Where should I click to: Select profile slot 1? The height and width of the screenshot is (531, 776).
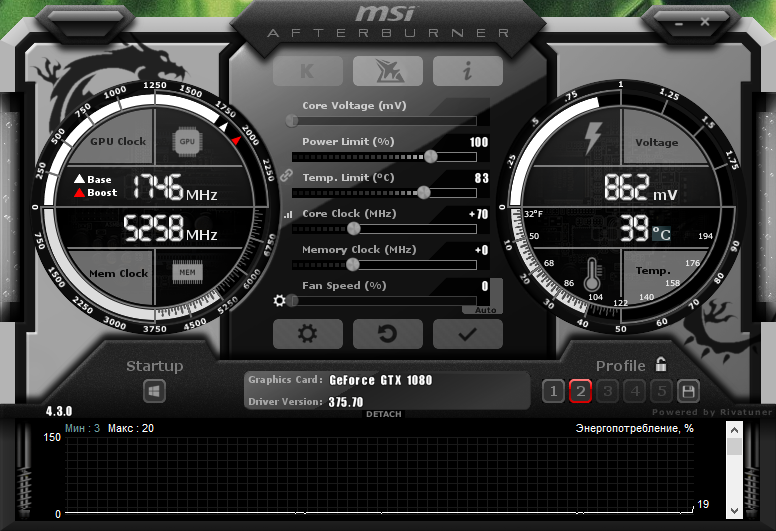click(553, 391)
